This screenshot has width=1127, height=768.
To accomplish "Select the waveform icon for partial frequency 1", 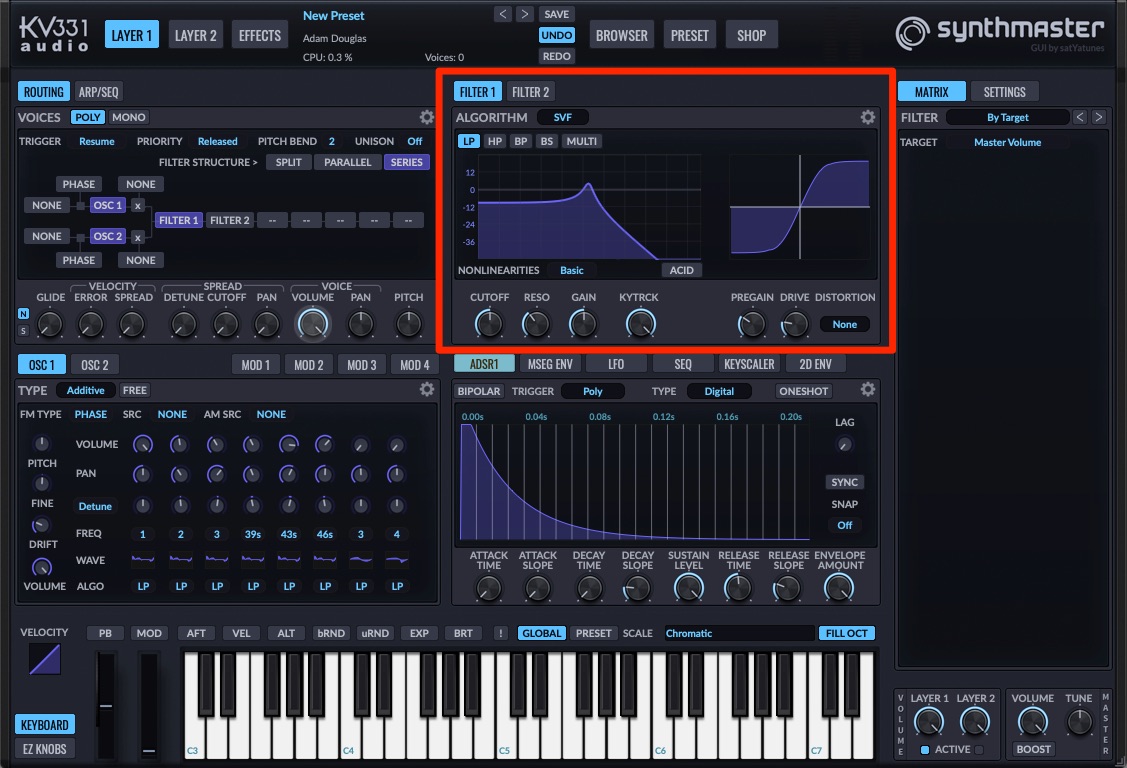I will [143, 559].
